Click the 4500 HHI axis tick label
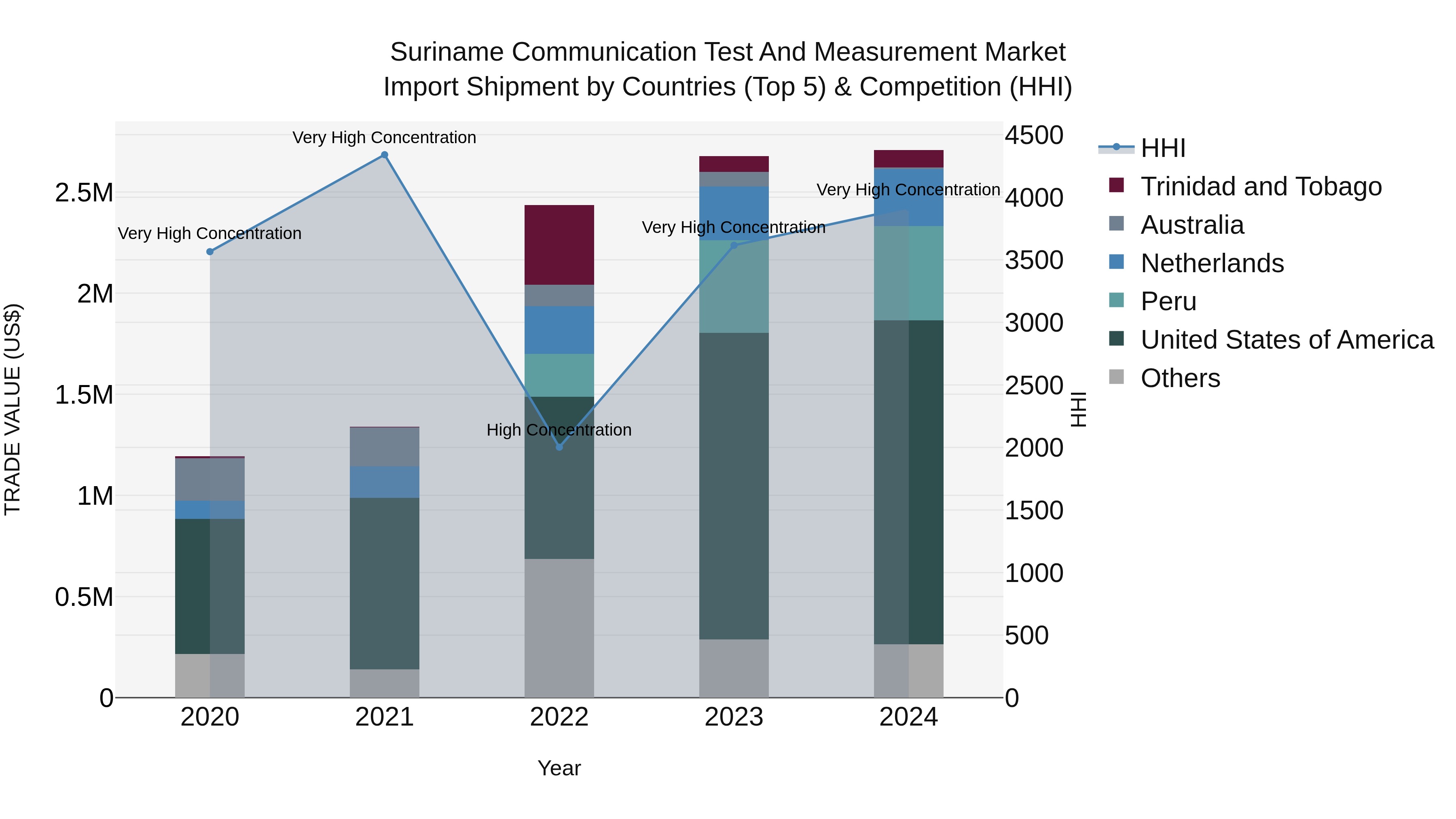Viewport: 1456px width, 819px height. [1034, 135]
